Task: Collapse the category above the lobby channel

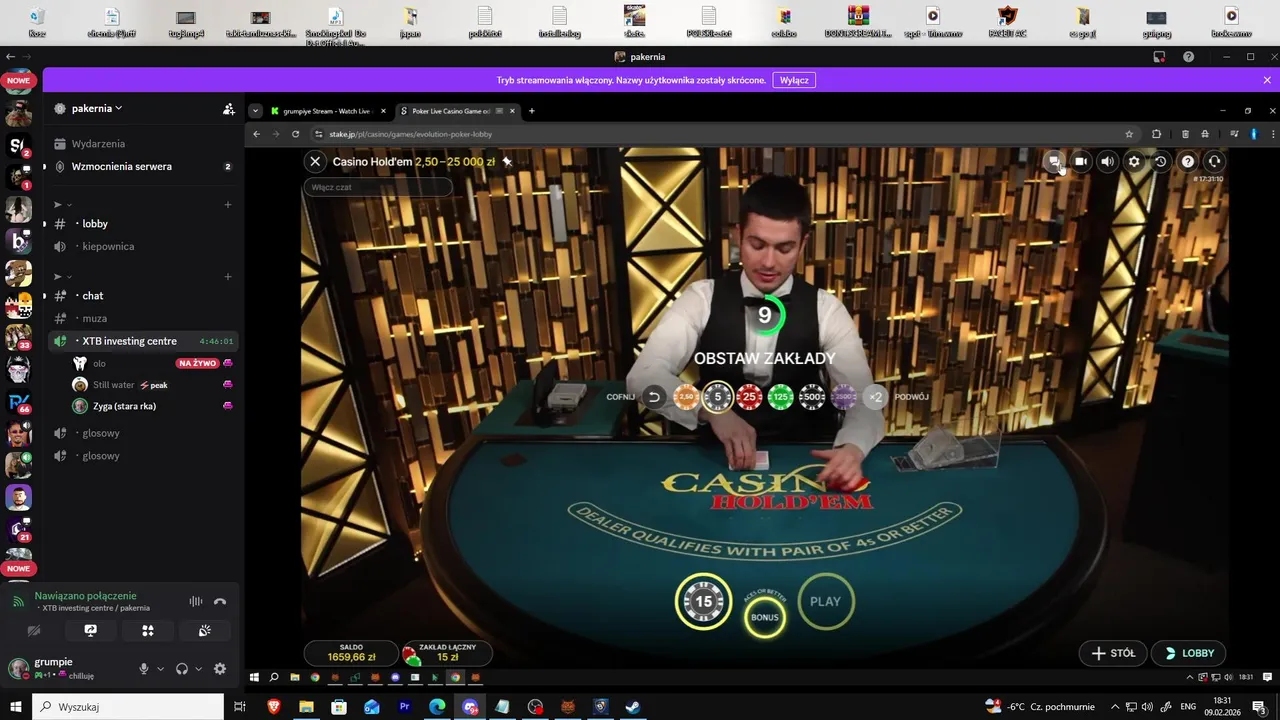Action: 62,205
